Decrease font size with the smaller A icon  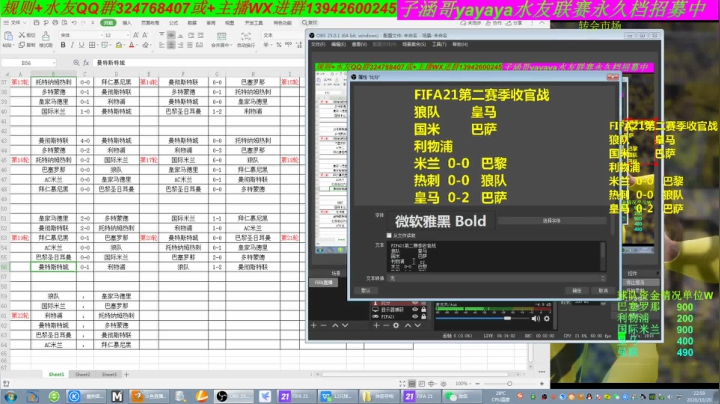145,35
